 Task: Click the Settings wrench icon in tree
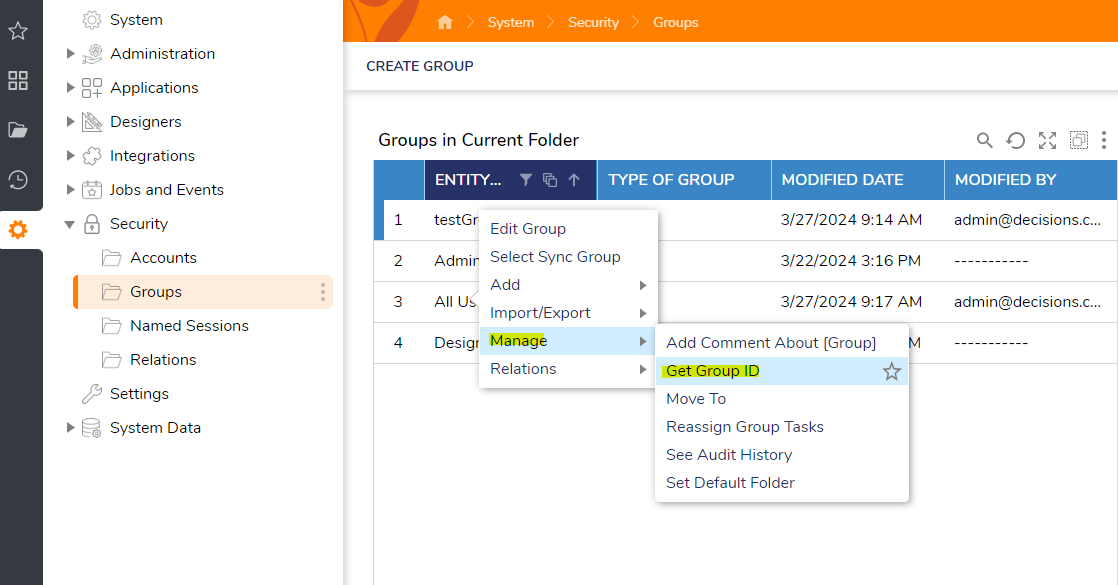[x=92, y=394]
